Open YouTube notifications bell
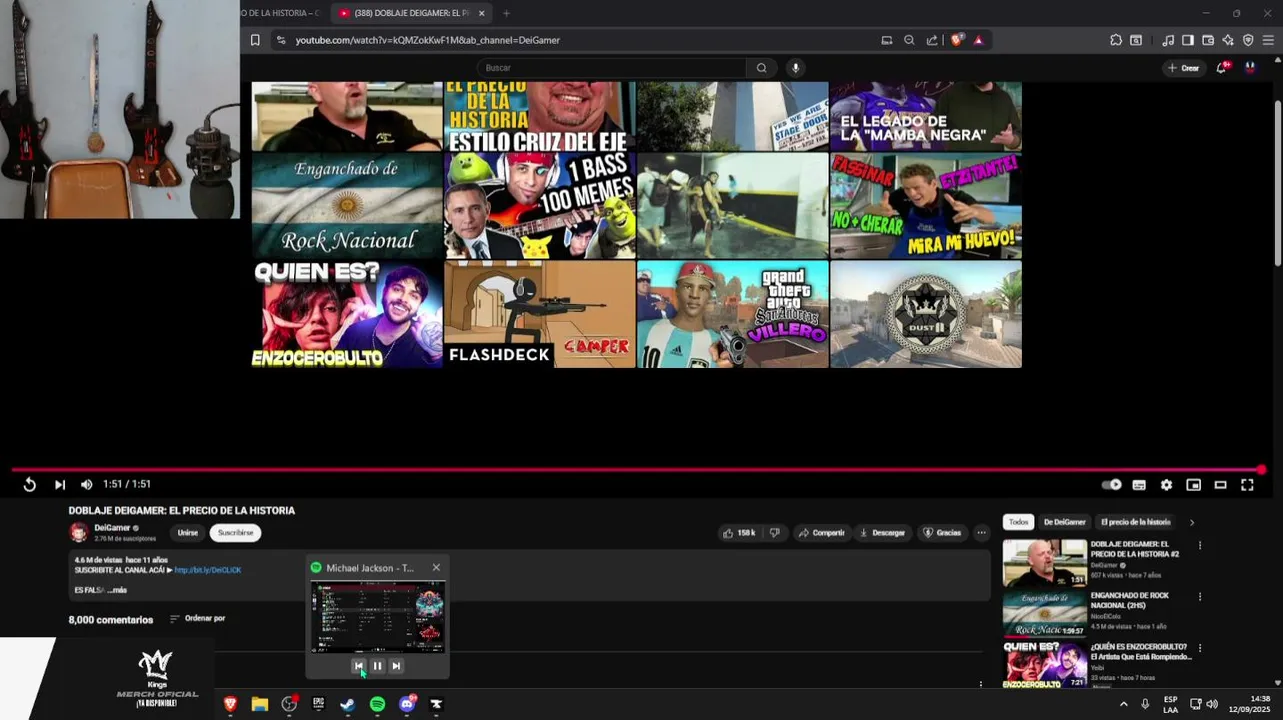This screenshot has width=1283, height=720. [1222, 68]
